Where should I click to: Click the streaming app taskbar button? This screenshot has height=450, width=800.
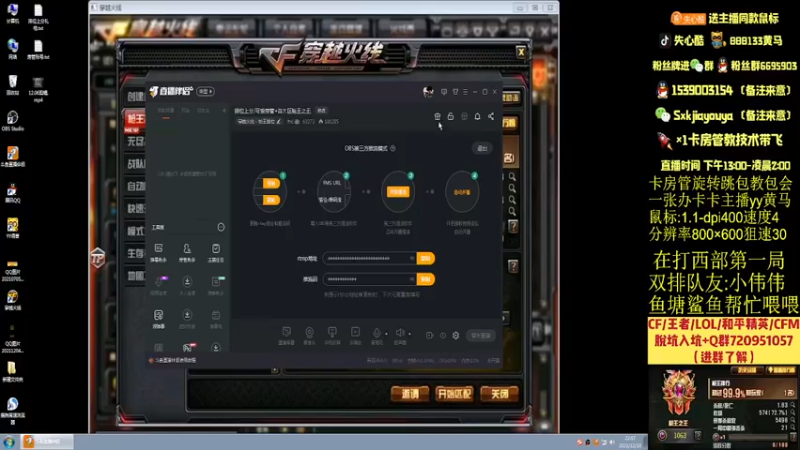47,442
